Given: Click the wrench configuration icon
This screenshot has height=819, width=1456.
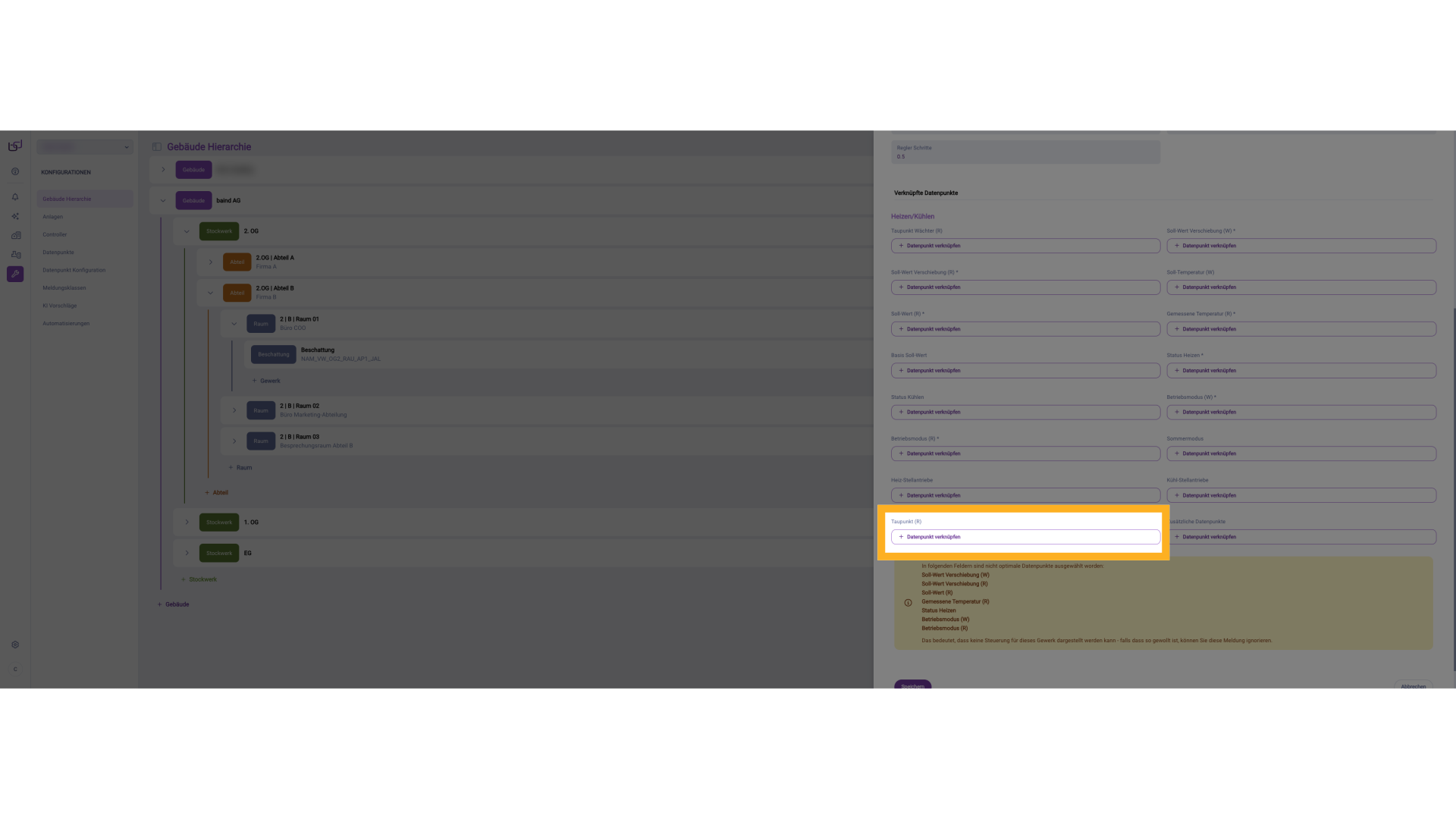Looking at the screenshot, I should (x=15, y=274).
